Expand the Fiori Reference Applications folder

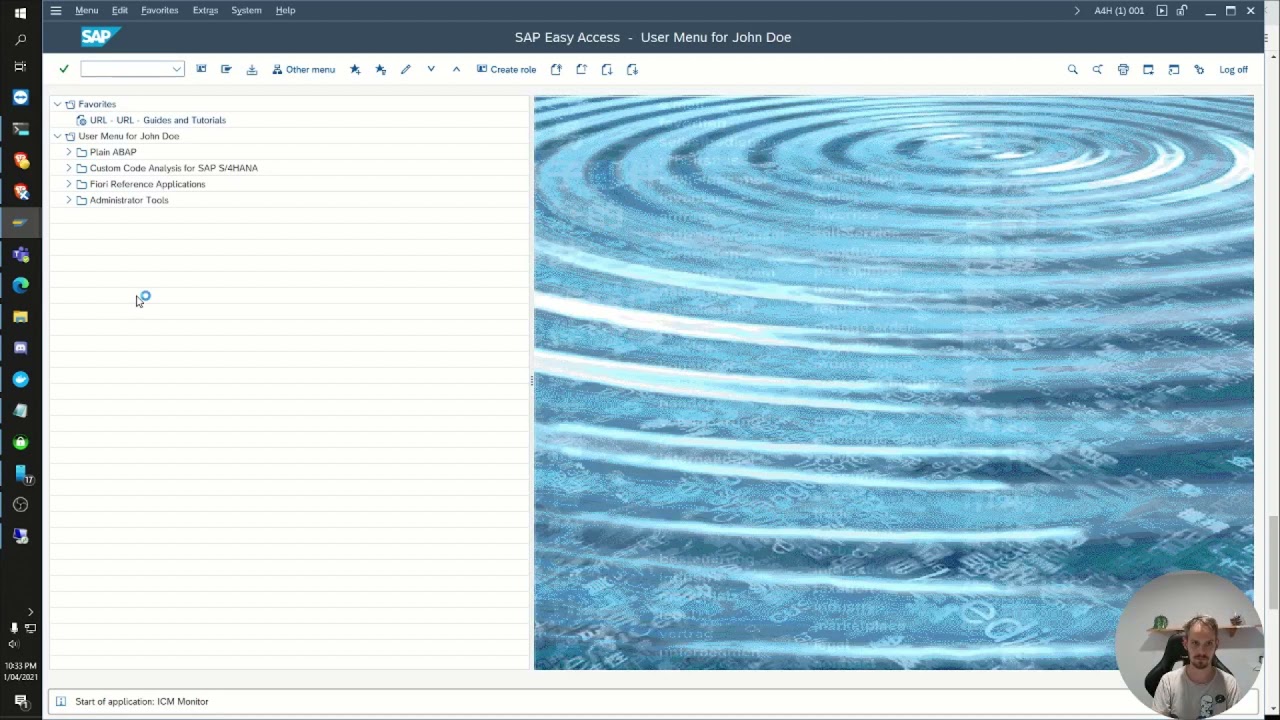[x=69, y=184]
